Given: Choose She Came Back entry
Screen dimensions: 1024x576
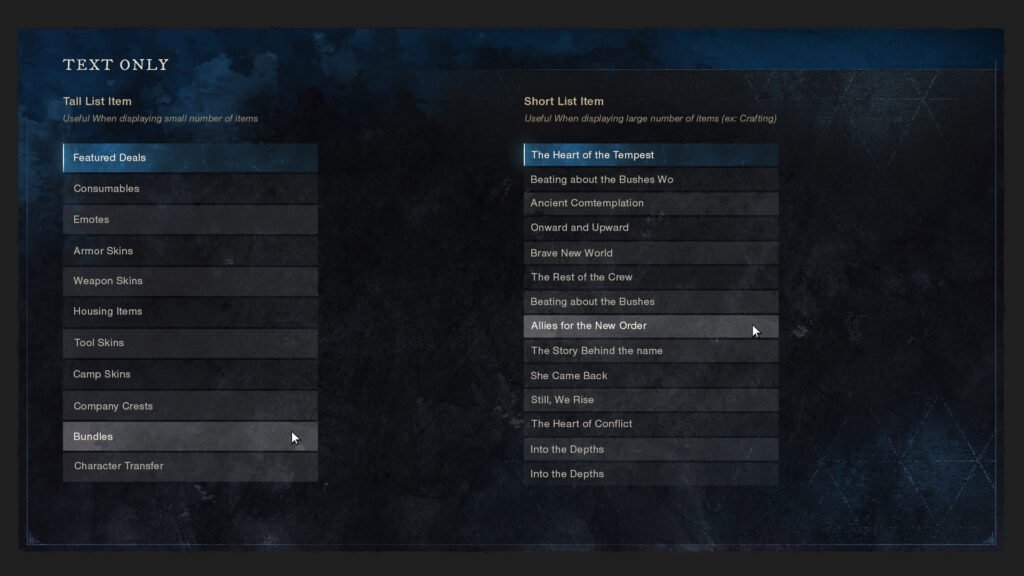Looking at the screenshot, I should (651, 376).
